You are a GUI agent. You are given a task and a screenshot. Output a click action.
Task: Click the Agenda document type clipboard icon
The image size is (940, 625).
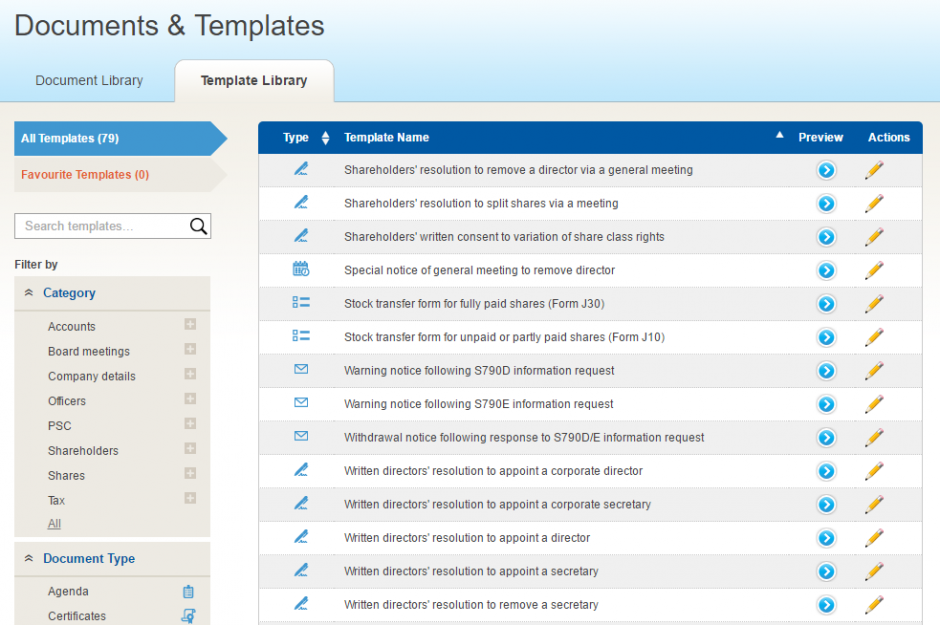[x=189, y=592]
